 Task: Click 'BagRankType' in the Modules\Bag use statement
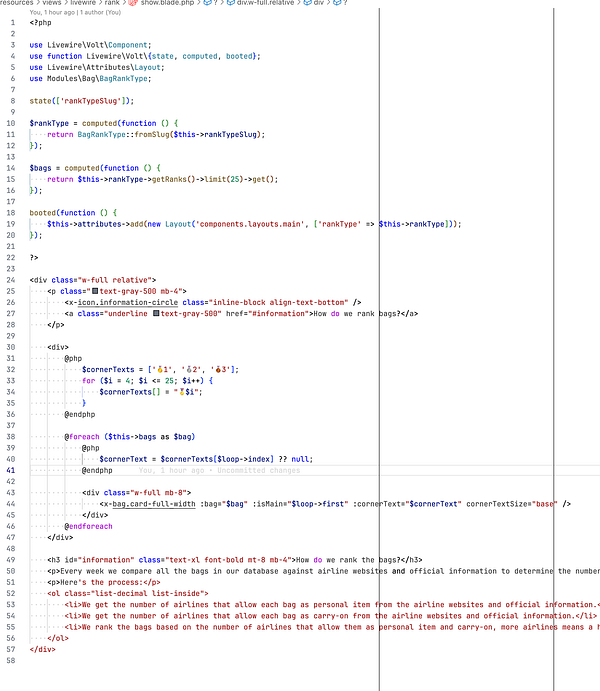coord(123,78)
